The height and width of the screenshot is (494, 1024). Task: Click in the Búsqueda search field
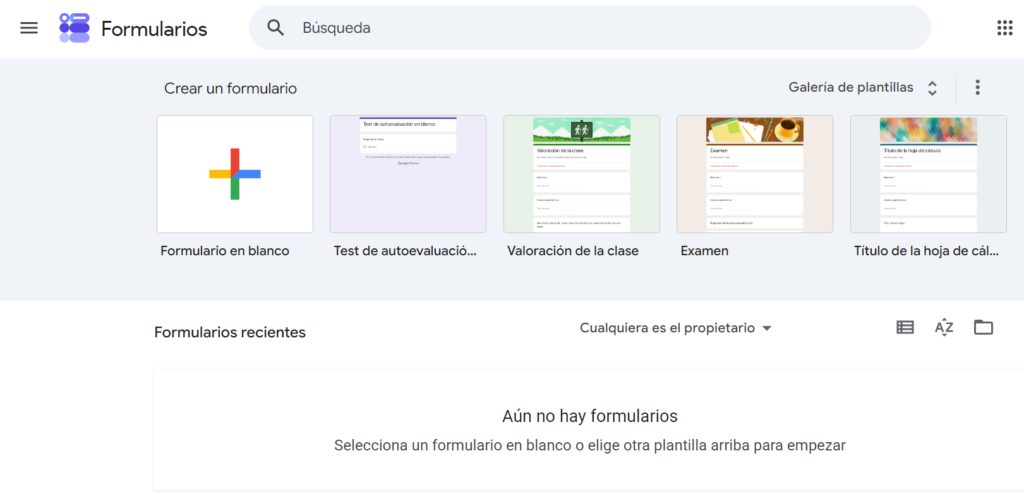pyautogui.click(x=590, y=28)
